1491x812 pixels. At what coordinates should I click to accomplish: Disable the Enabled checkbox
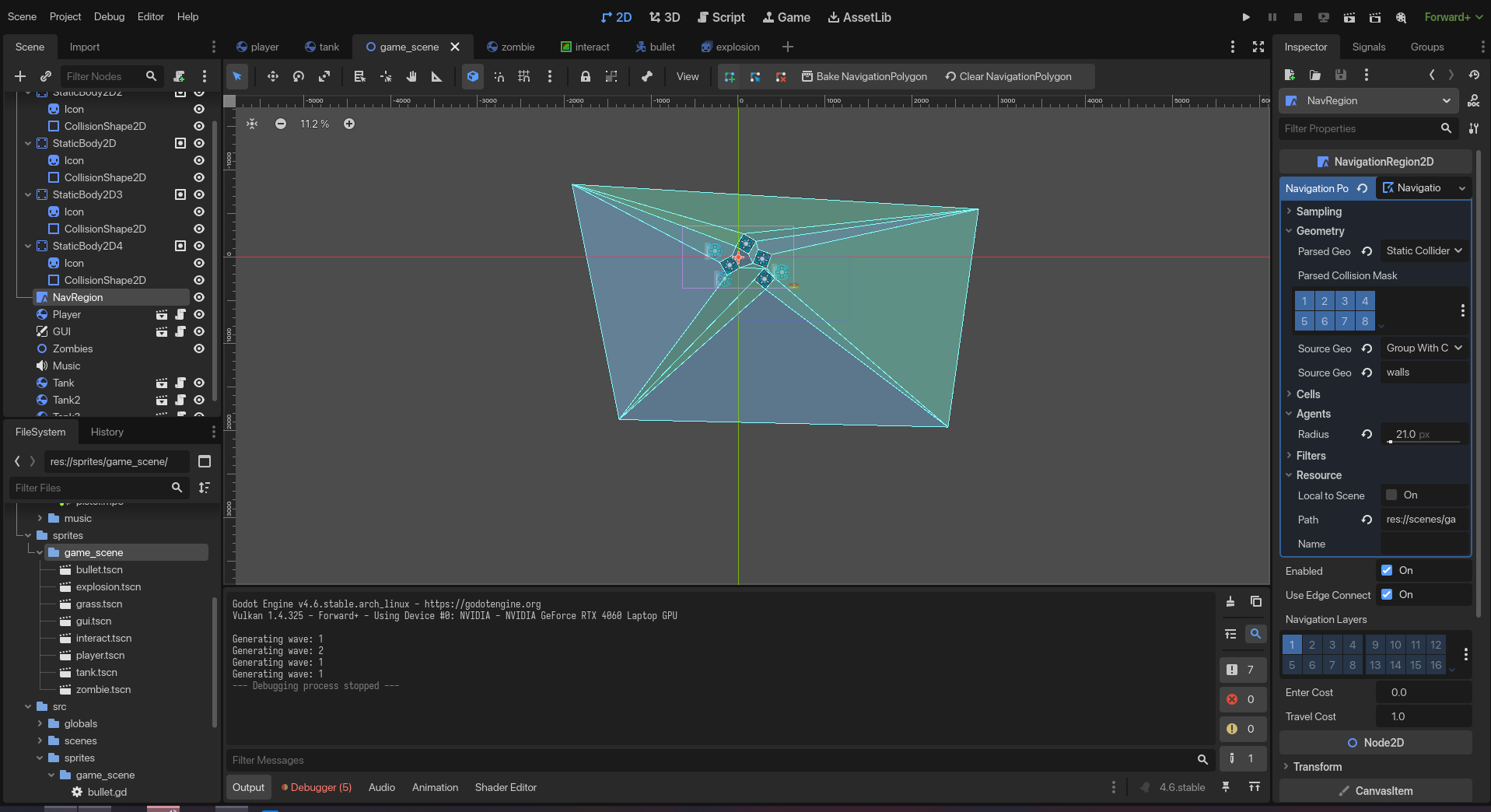click(x=1387, y=570)
